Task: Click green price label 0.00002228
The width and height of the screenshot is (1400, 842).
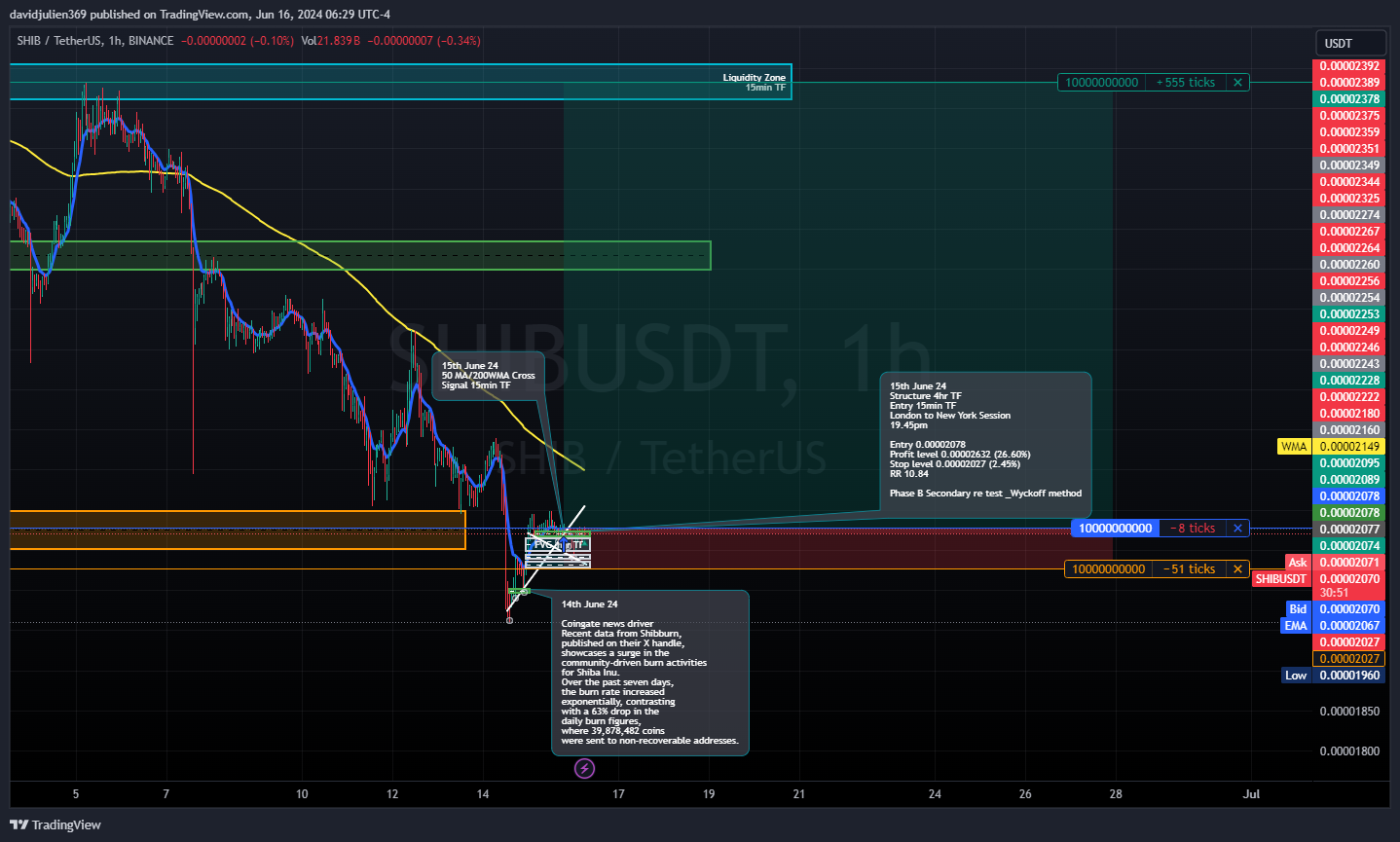Action: point(1349,381)
